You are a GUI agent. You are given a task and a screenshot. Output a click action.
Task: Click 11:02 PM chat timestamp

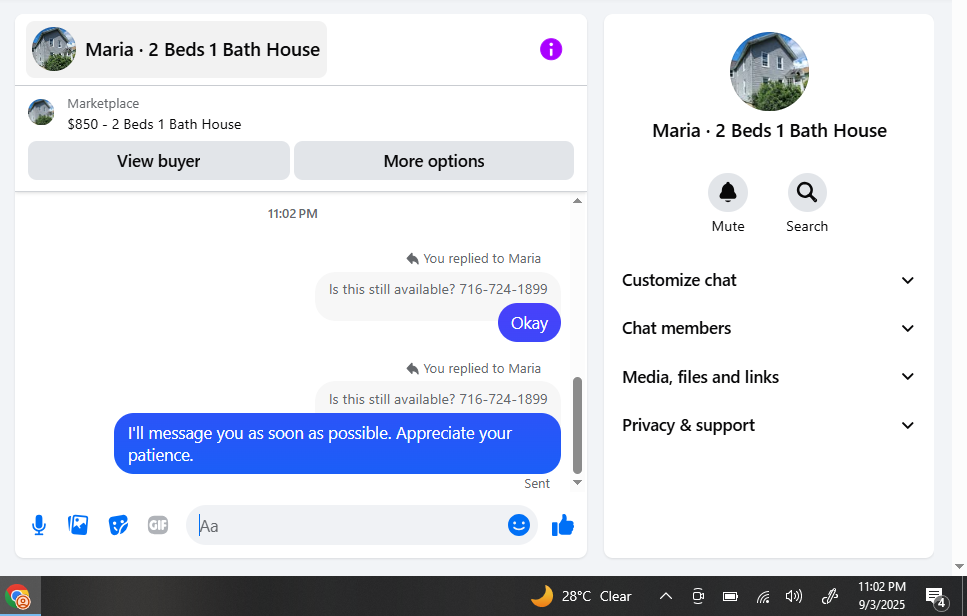tap(292, 214)
